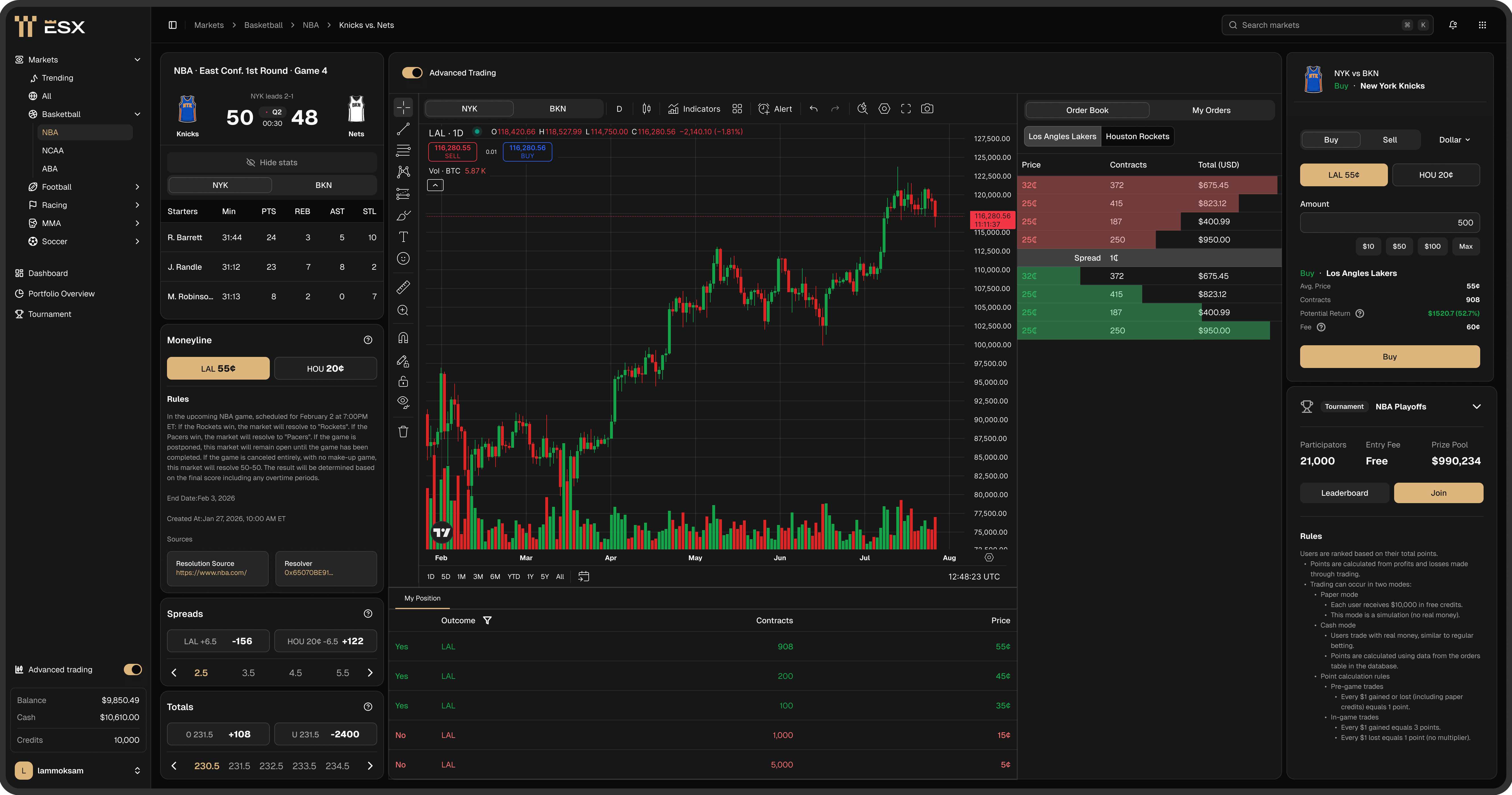
Task: Open the nba.com resolution source link
Action: (x=211, y=573)
